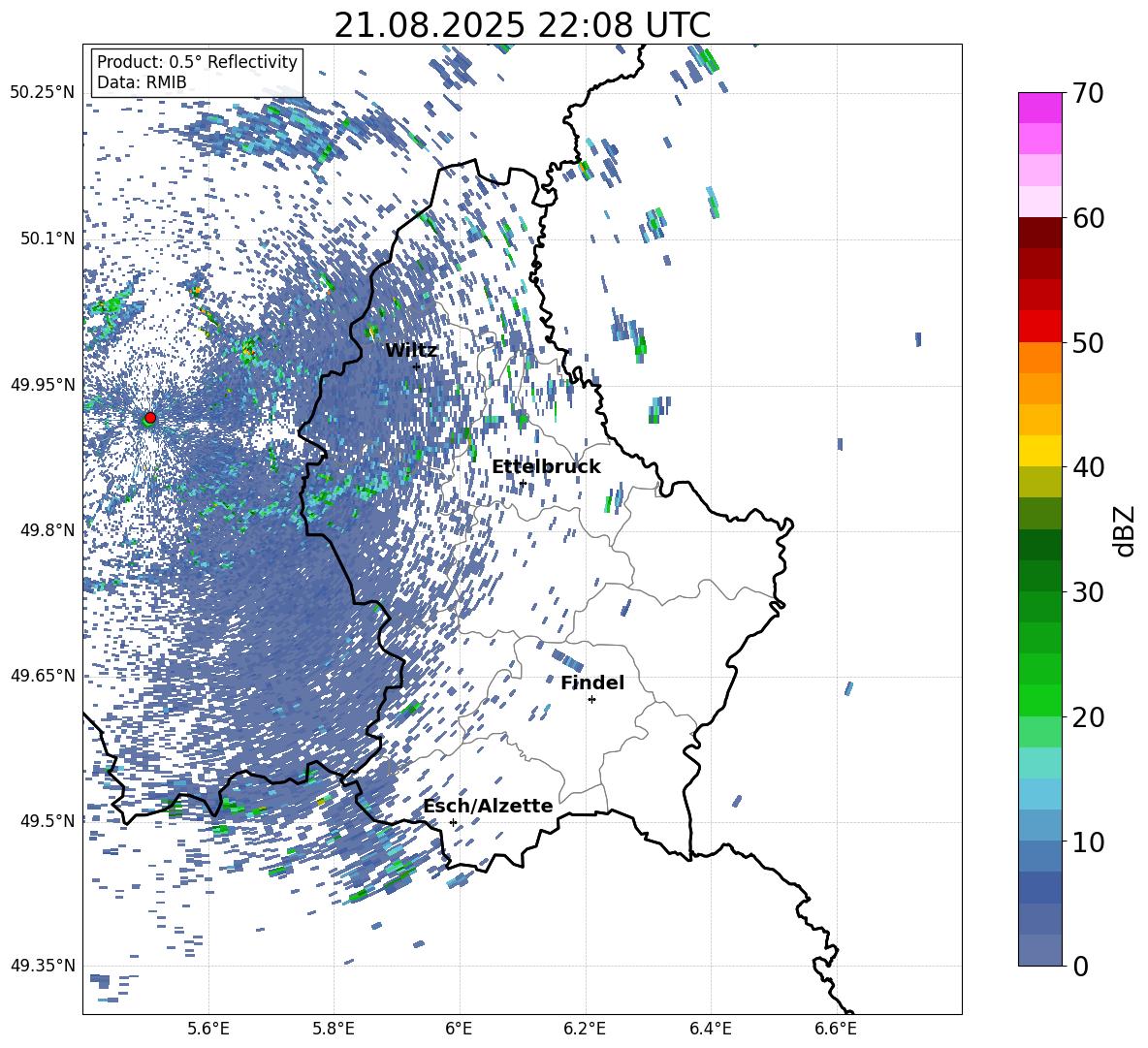
Task: Click the Wiltz city label
Action: [x=411, y=351]
